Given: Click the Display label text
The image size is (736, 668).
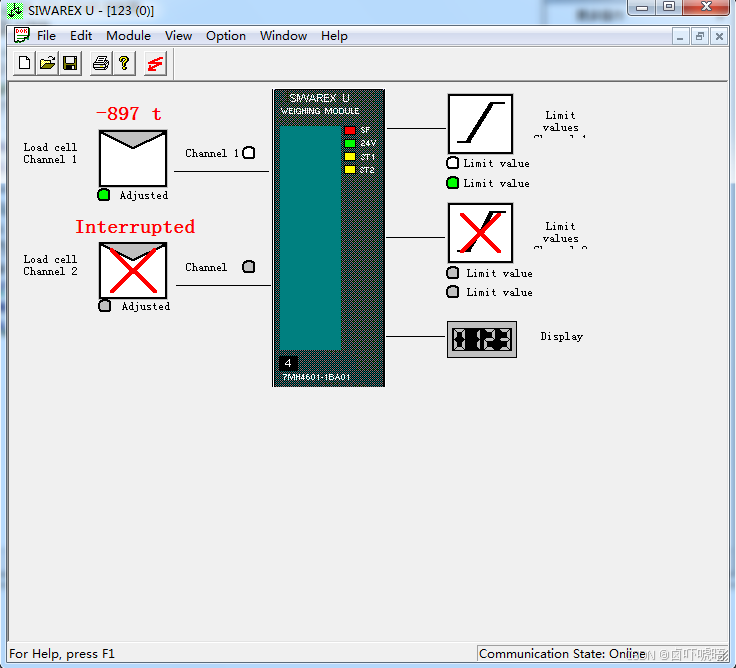Looking at the screenshot, I should (x=561, y=337).
